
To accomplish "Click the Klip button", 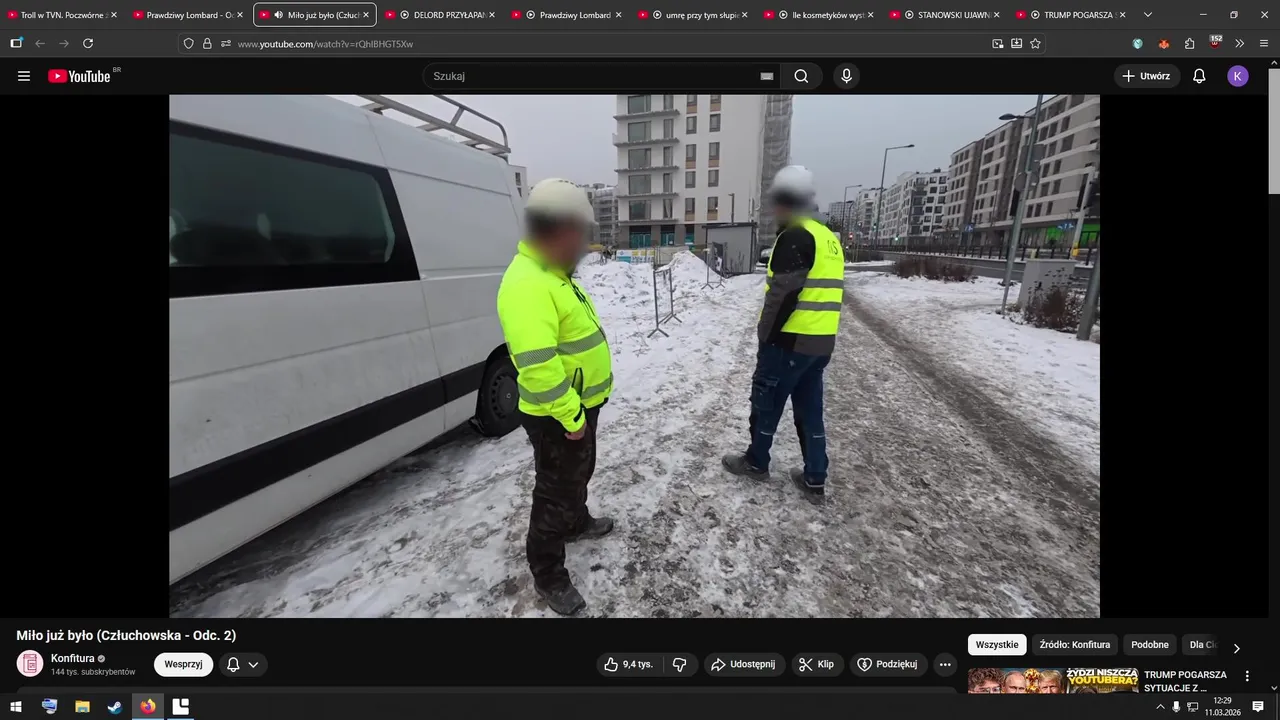I will pos(817,664).
